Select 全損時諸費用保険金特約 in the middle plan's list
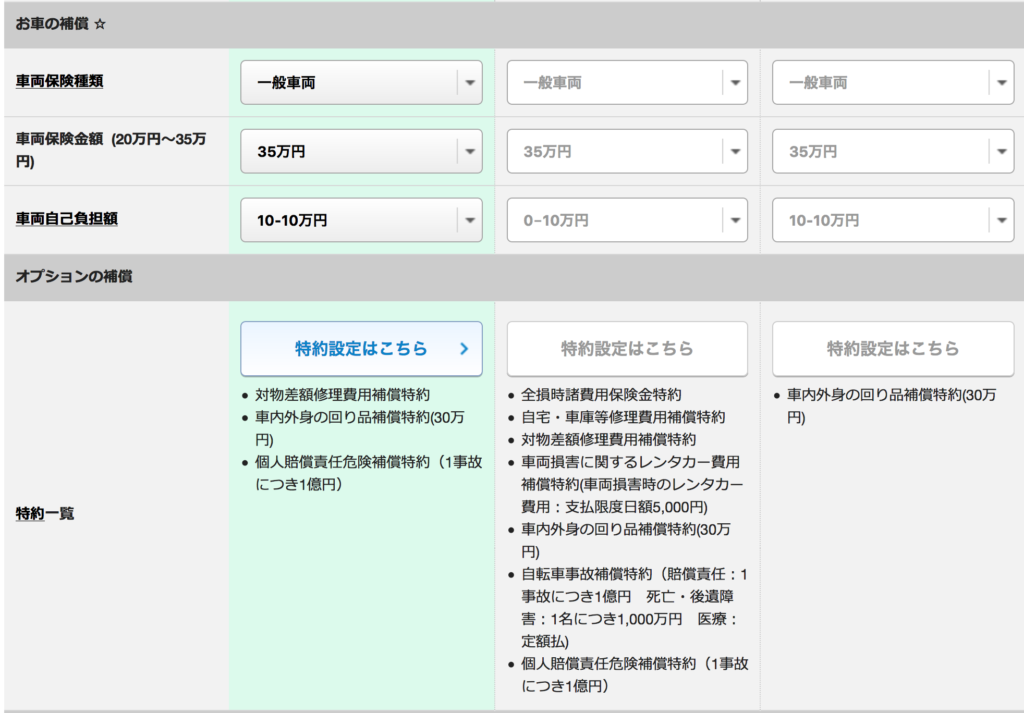This screenshot has height=713, width=1024. point(601,395)
